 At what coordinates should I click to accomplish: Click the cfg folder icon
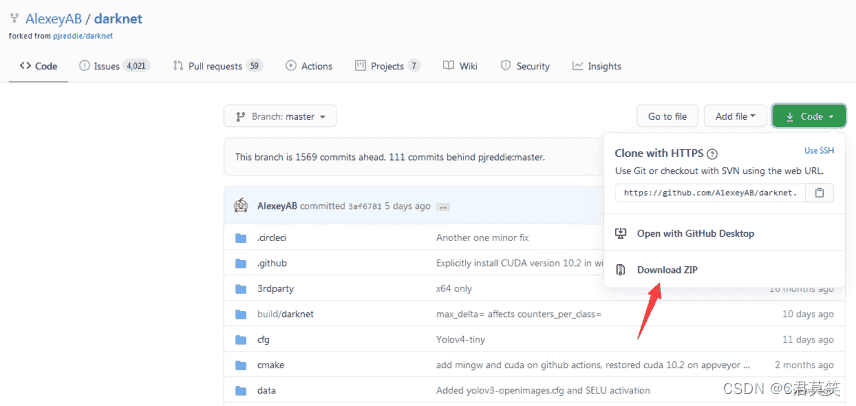pos(241,340)
